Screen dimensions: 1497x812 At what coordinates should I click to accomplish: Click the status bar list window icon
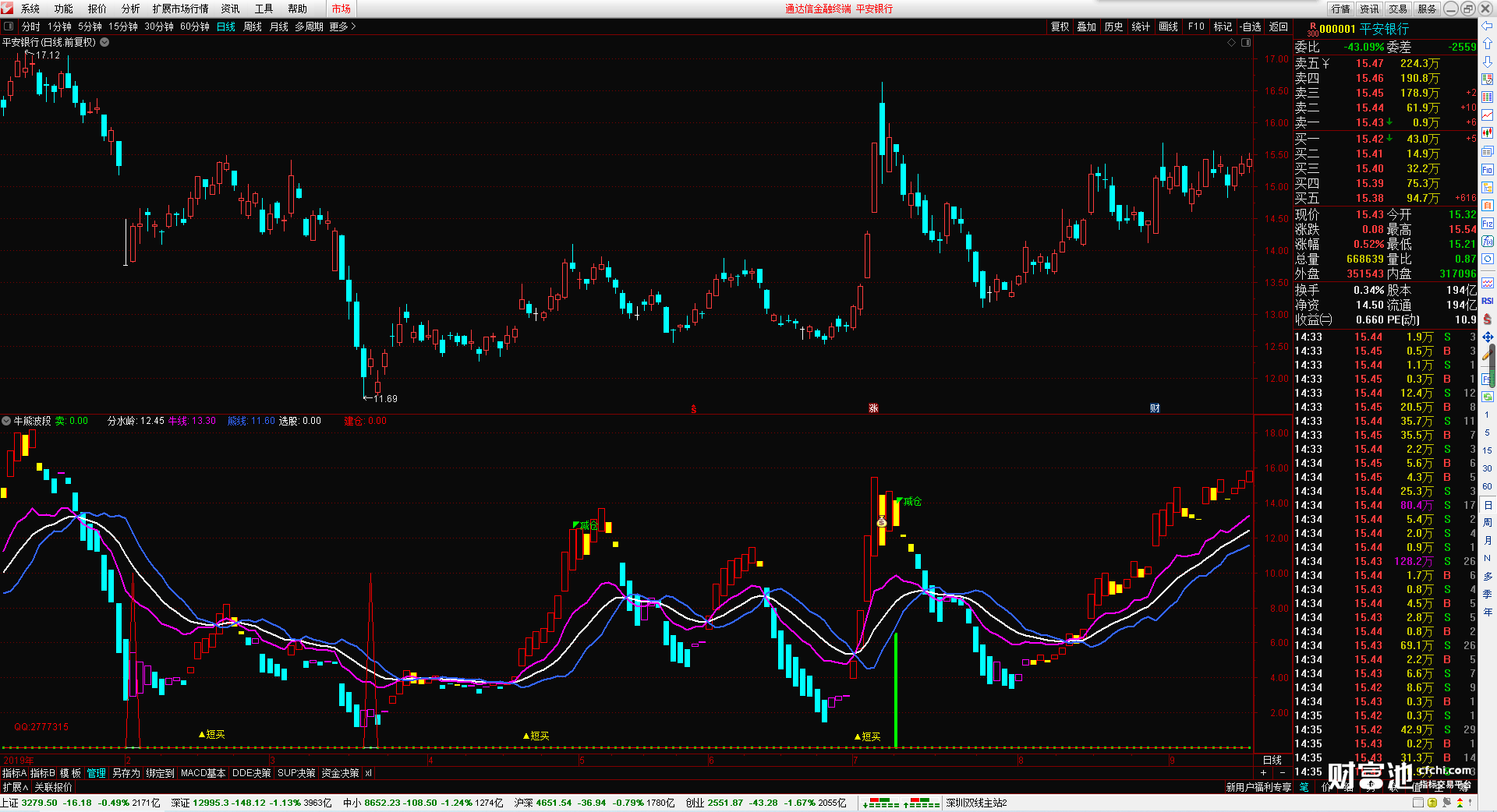click(x=1418, y=803)
